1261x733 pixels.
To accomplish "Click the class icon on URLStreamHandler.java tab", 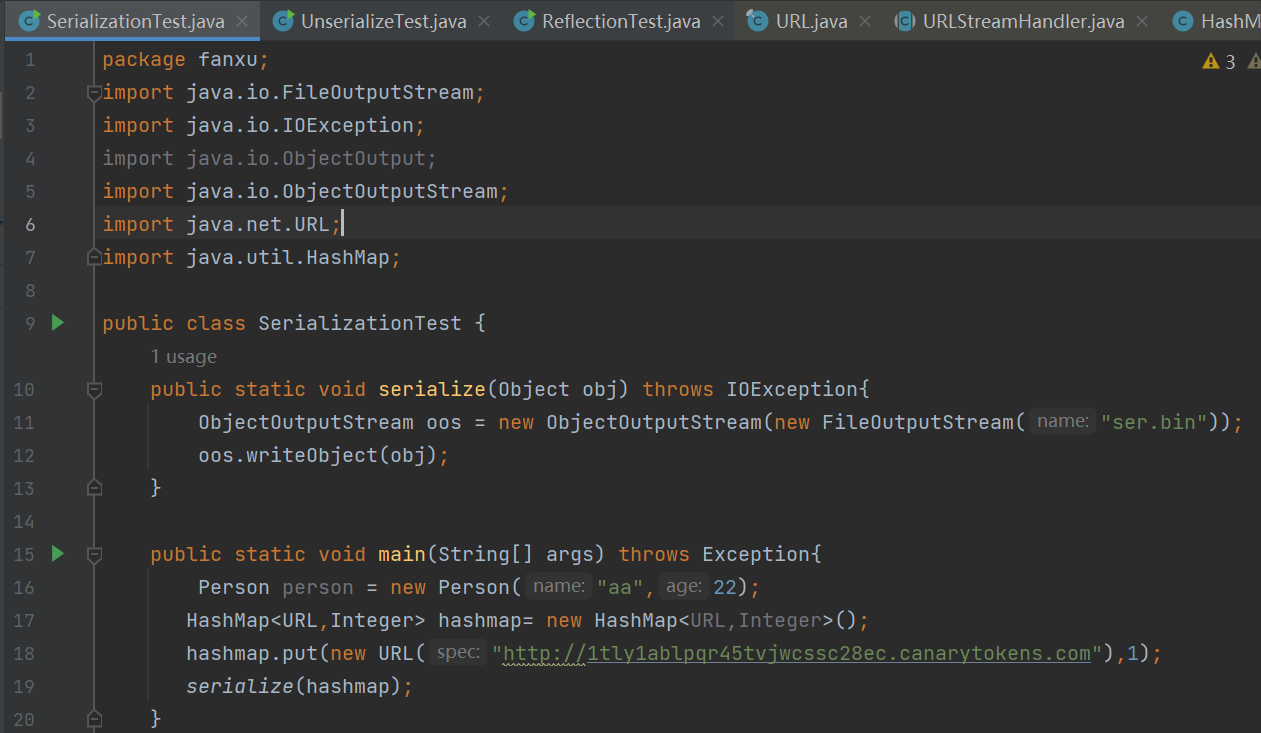I will click(904, 21).
